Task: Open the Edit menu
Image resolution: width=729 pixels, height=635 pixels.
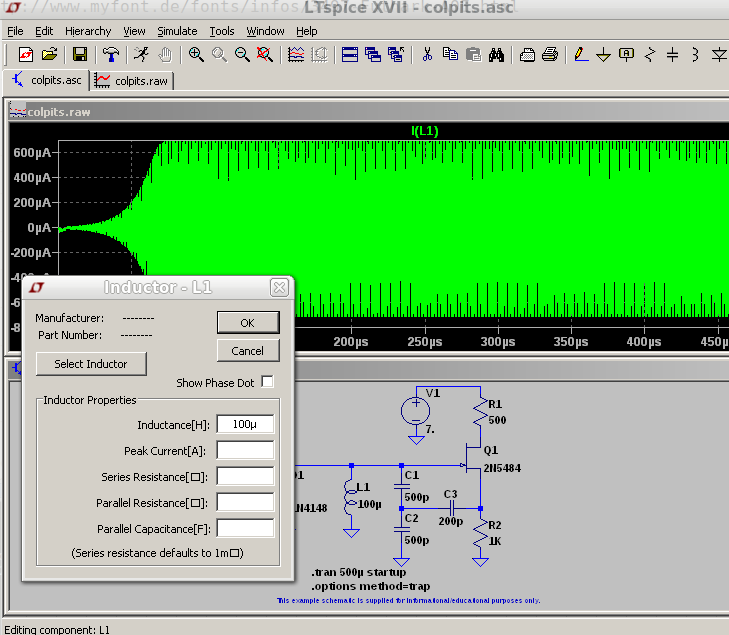Action: pos(44,31)
